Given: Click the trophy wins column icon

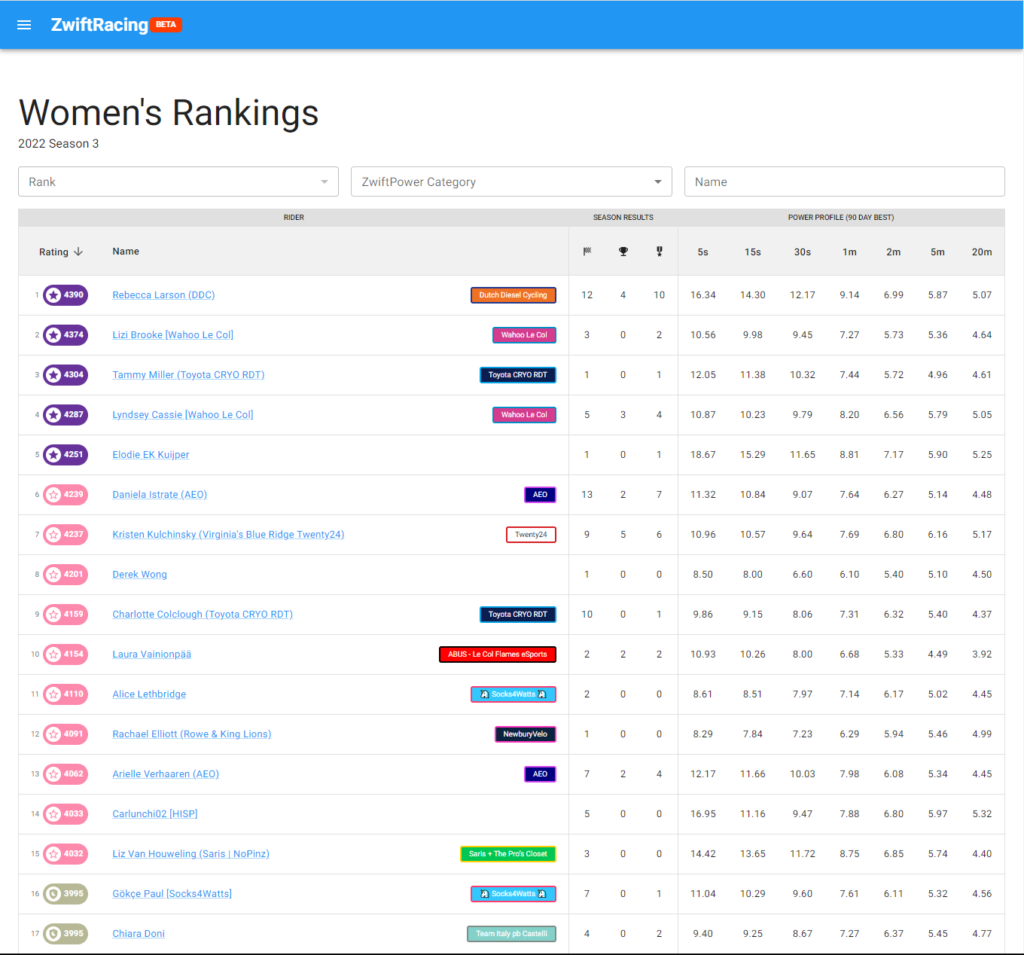Looking at the screenshot, I should tap(623, 252).
